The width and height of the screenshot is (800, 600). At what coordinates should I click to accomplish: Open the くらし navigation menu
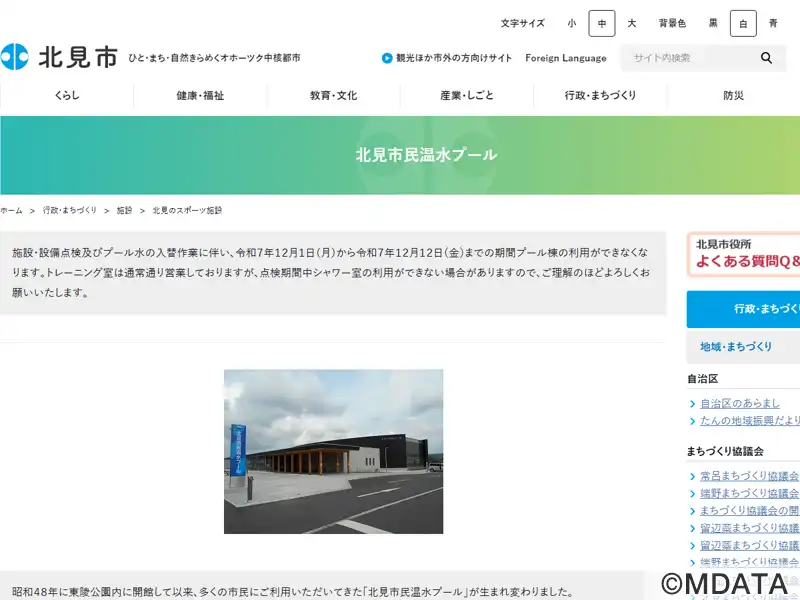point(67,96)
